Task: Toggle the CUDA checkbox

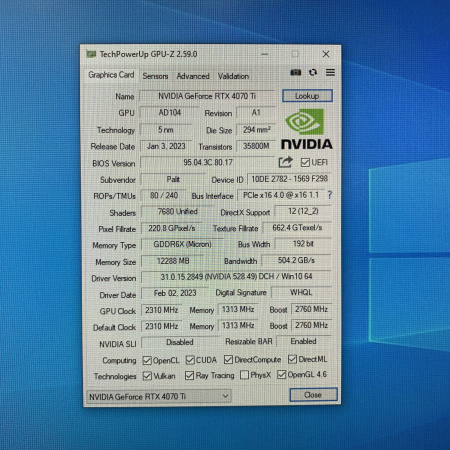Action: 190,360
